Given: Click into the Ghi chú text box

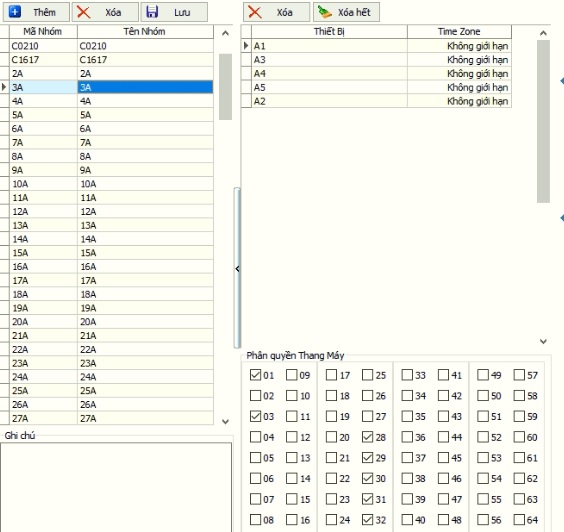Looking at the screenshot, I should [x=116, y=487].
